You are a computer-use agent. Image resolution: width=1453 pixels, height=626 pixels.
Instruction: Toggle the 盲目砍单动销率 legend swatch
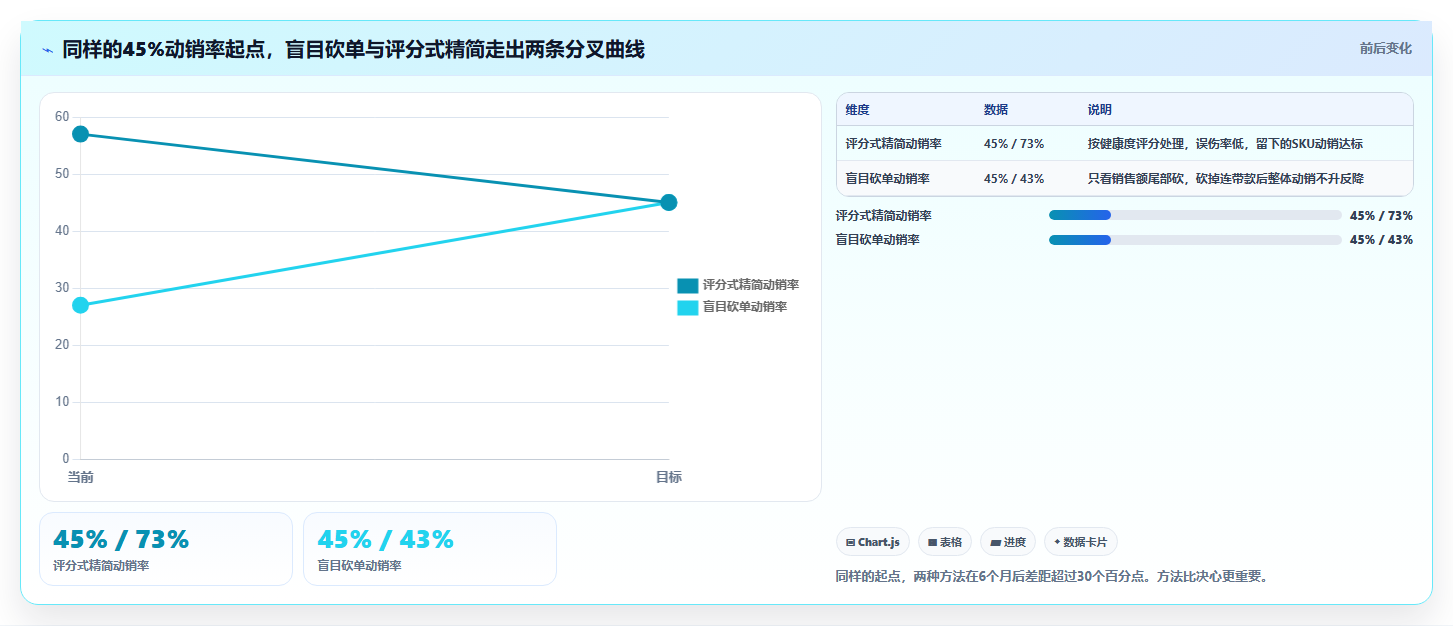687,307
